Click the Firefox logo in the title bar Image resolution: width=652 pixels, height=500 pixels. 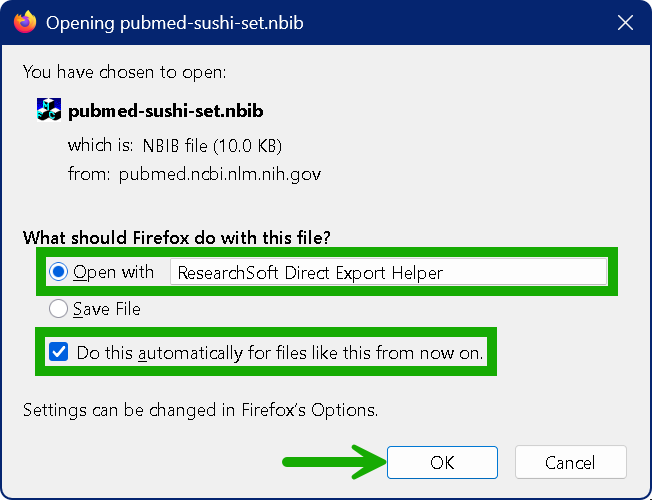tap(25, 22)
